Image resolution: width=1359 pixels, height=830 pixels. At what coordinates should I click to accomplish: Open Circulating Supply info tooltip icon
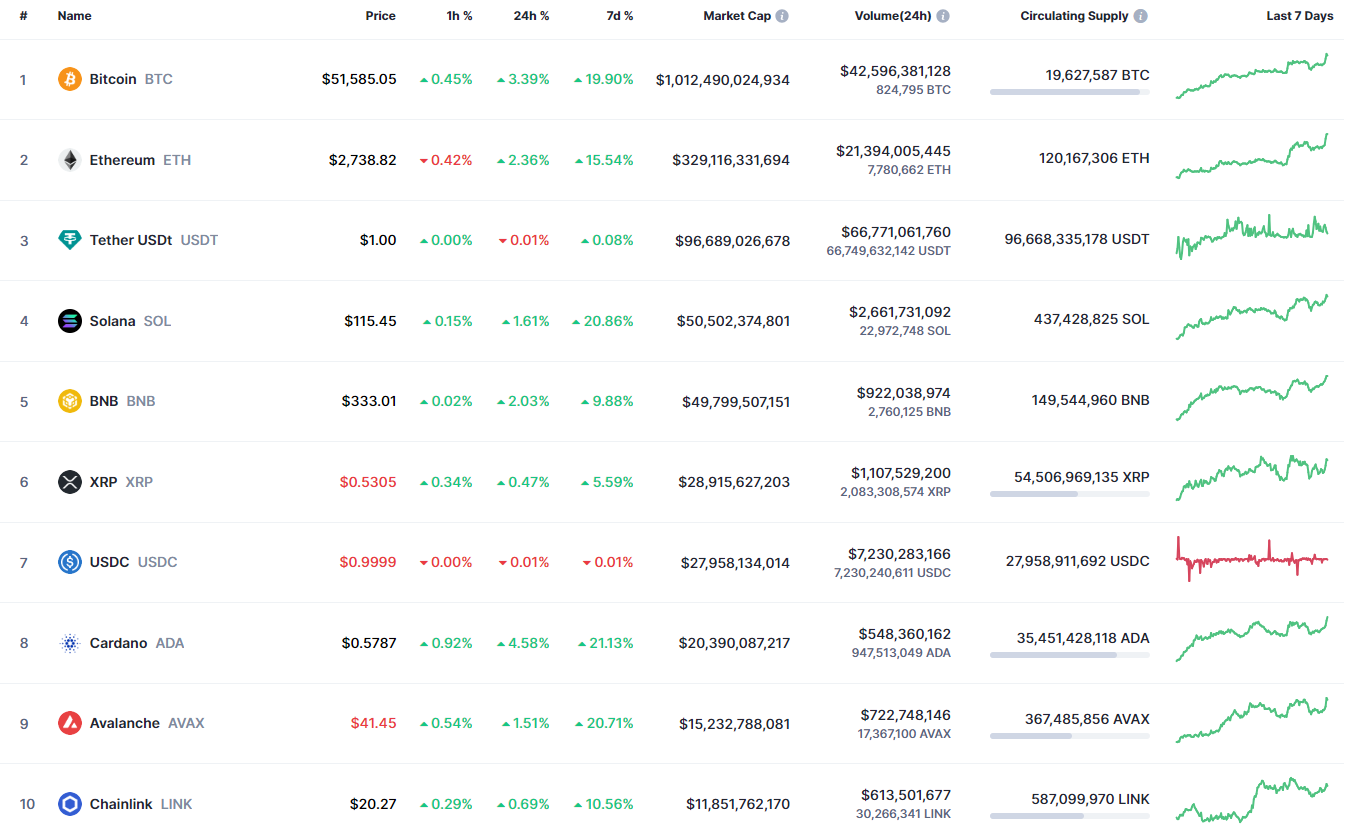pos(1141,16)
